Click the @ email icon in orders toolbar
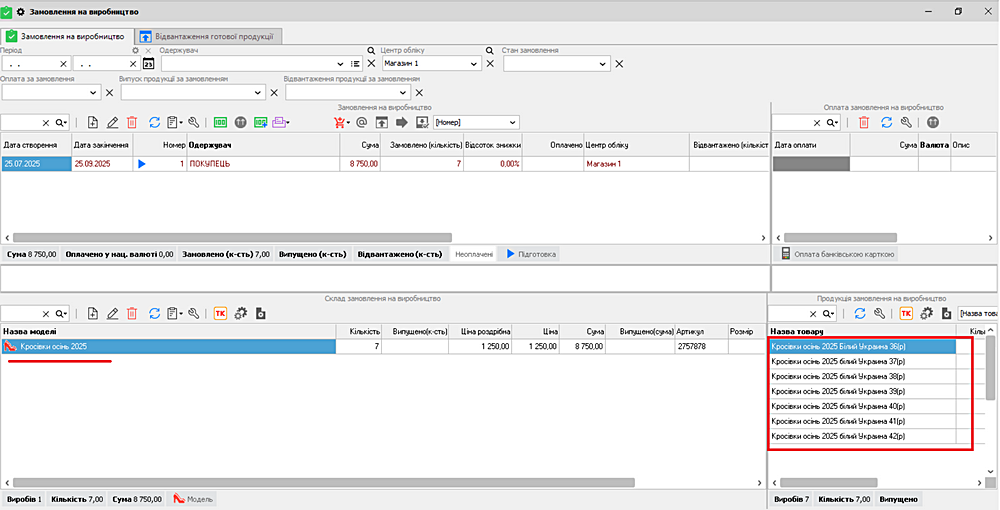The width and height of the screenshot is (1000, 510). (362, 122)
